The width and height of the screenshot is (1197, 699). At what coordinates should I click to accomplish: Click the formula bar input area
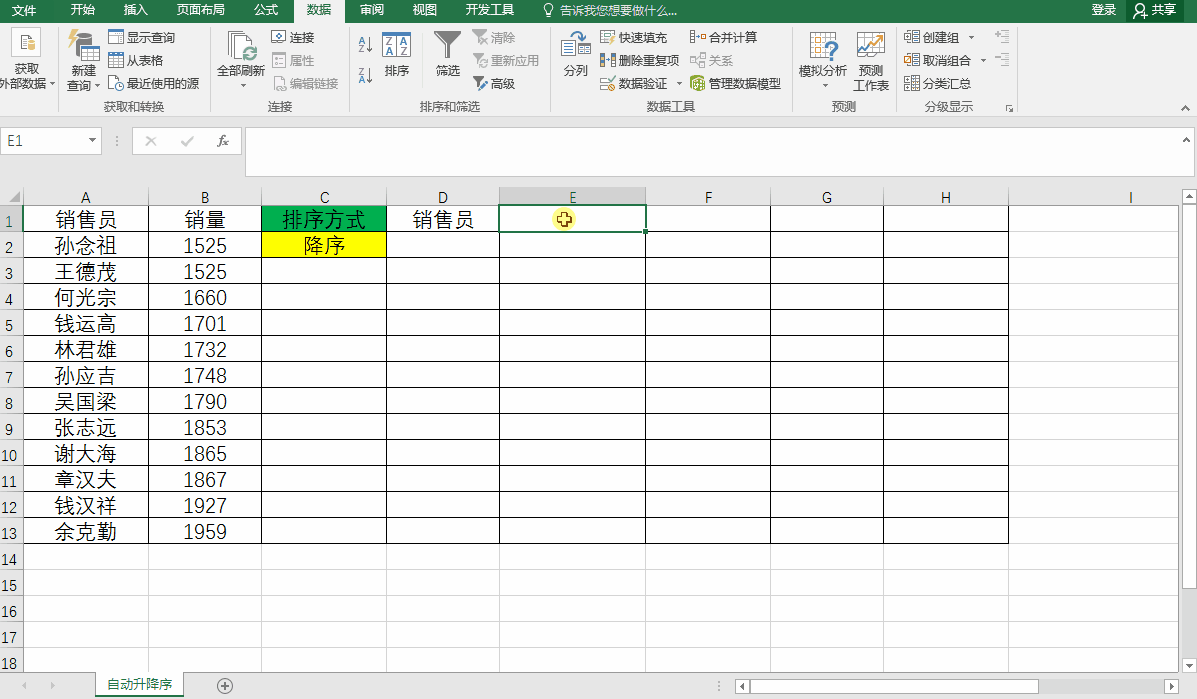[711, 152]
